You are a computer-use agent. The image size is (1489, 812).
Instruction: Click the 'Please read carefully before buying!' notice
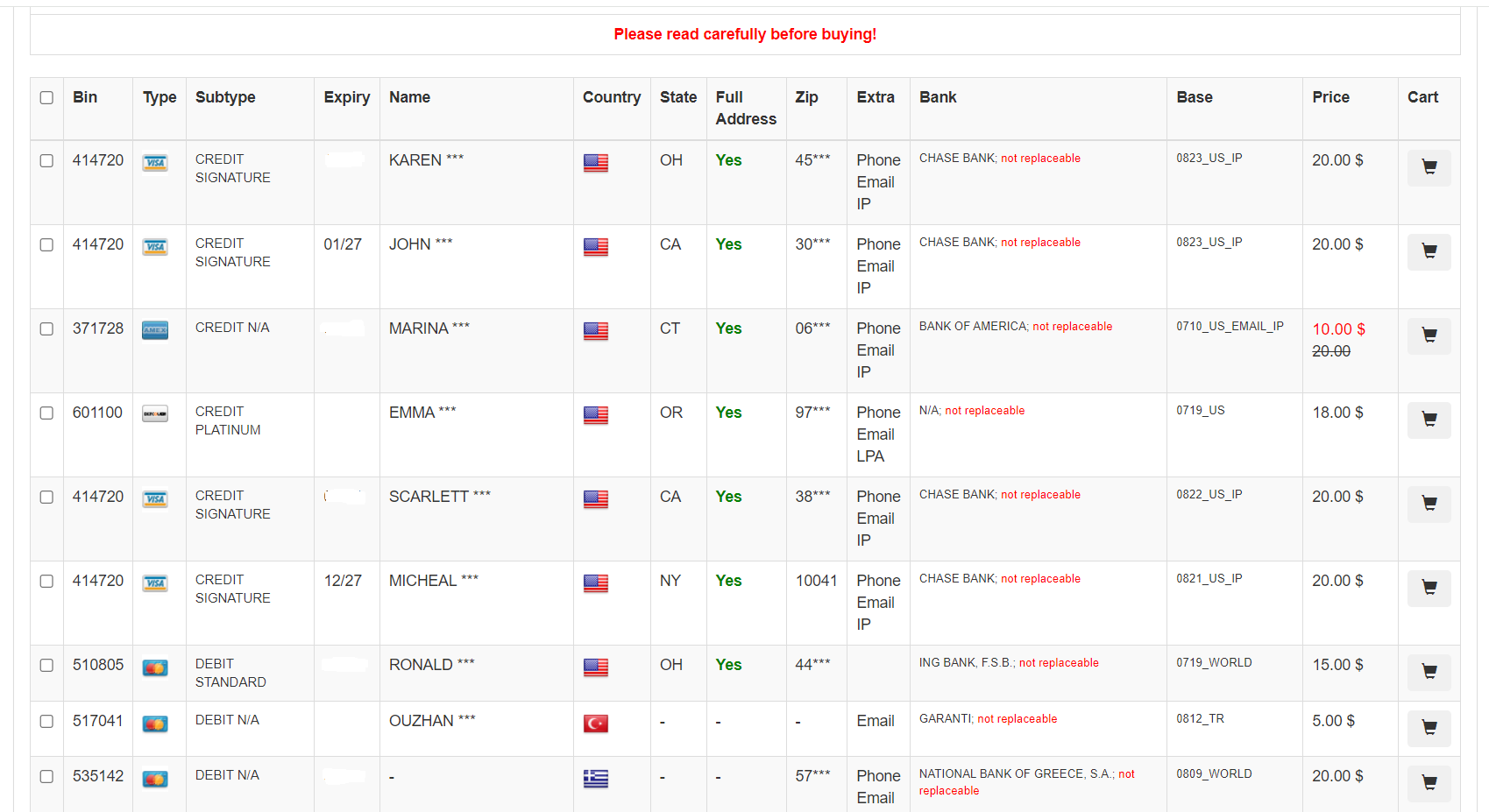coord(745,34)
